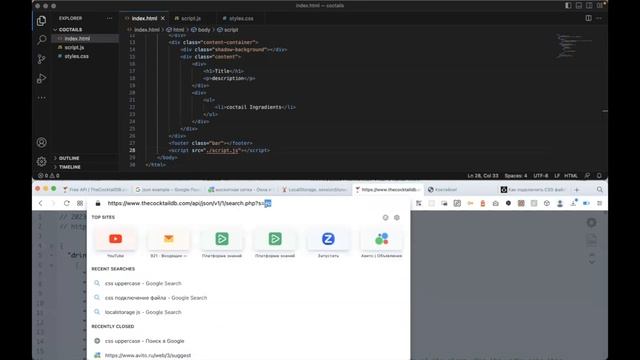Click the script breadcrumb item
Viewport: 640px width, 360px height.
point(227,30)
